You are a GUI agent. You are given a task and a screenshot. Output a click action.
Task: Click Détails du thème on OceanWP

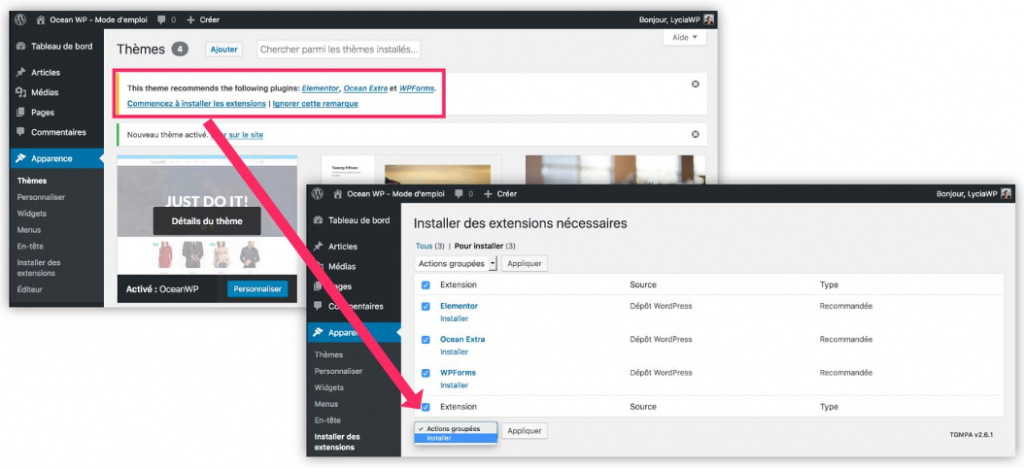click(207, 221)
